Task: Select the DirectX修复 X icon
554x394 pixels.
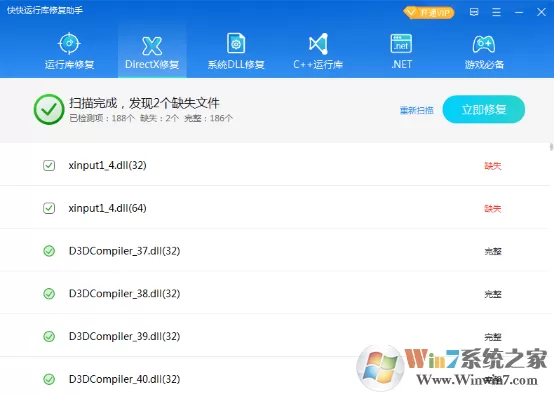Action: click(152, 46)
